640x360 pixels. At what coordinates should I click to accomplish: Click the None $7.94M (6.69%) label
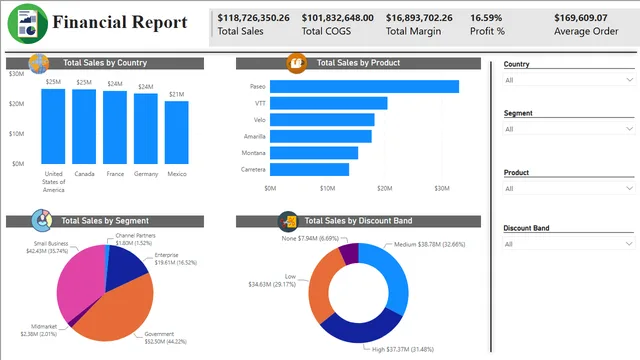point(310,238)
